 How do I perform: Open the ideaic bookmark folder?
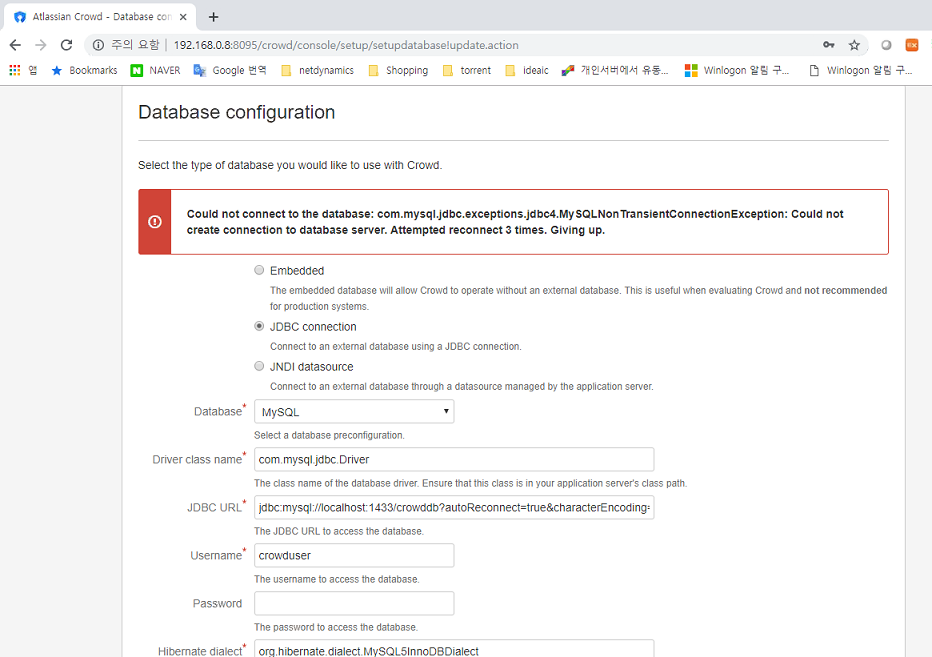point(527,70)
